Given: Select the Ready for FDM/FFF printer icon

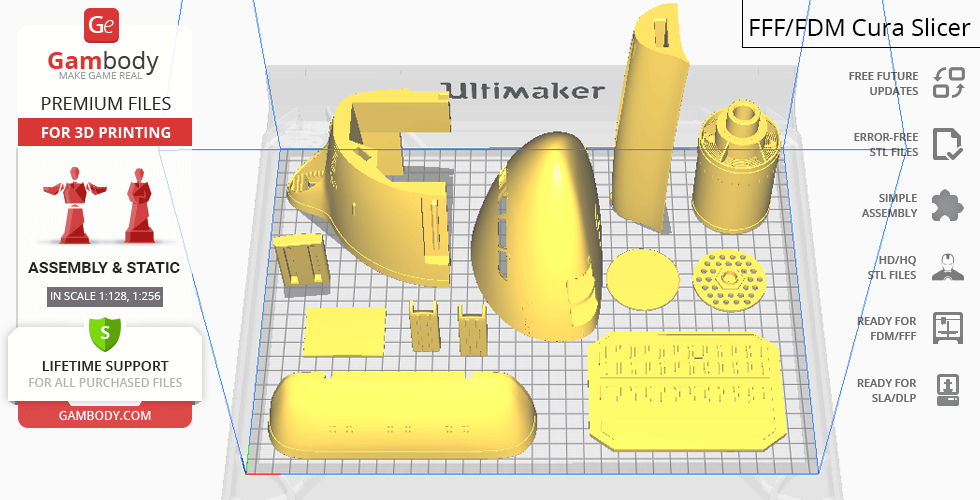Looking at the screenshot, I should tap(946, 328).
